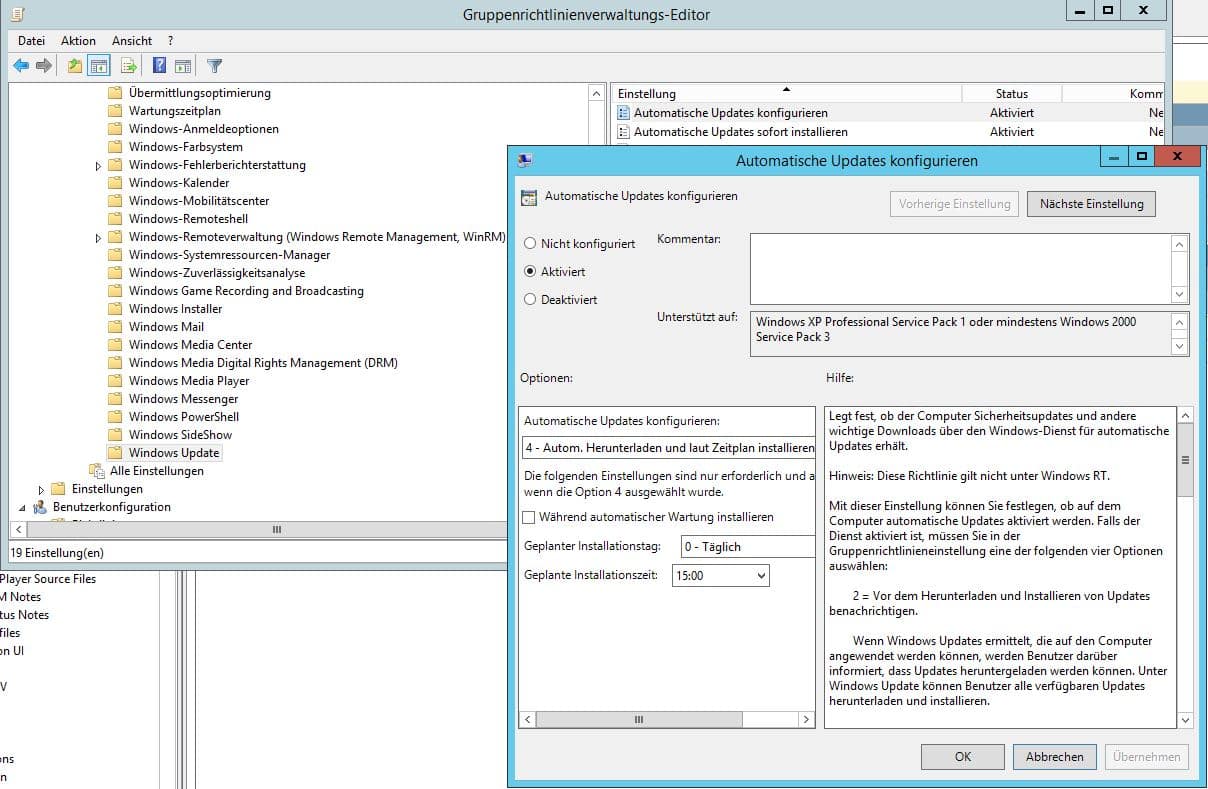Select the Aktiviert radio button
Image resolution: width=1208 pixels, height=789 pixels.
point(530,272)
